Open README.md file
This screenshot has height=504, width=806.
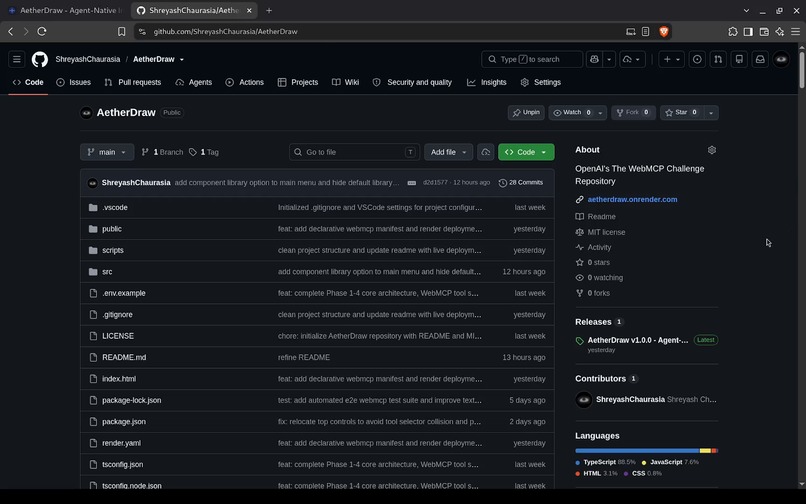(124, 357)
